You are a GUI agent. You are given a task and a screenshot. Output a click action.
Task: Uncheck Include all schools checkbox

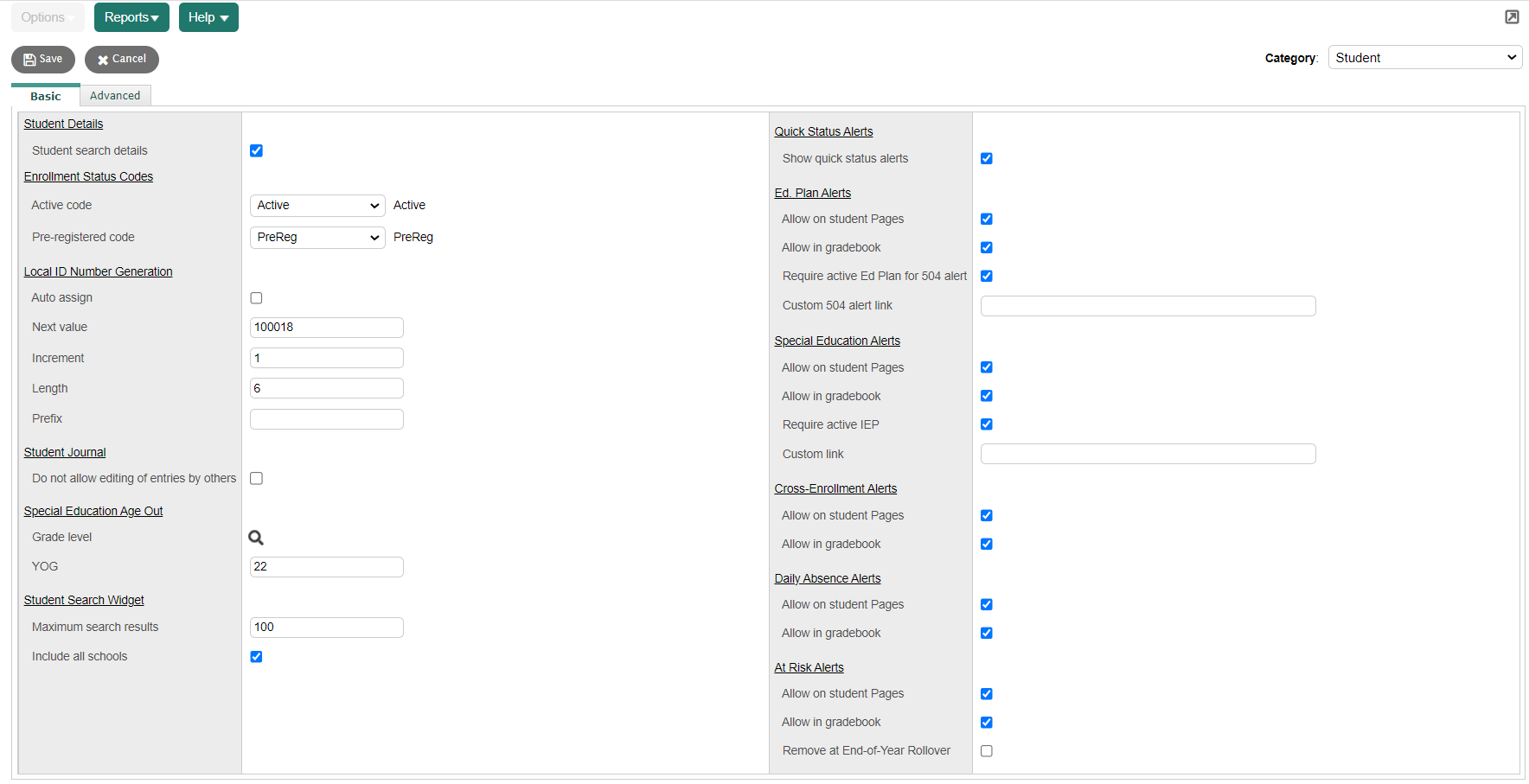[x=256, y=657]
